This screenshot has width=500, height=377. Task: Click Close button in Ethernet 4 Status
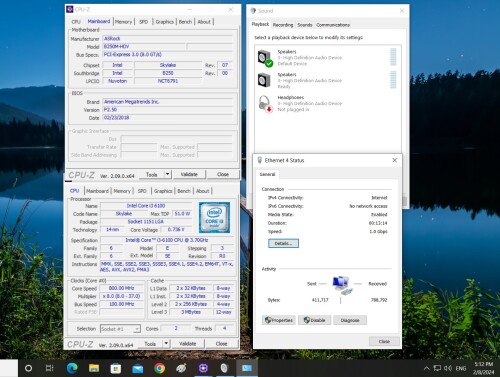coord(384,341)
